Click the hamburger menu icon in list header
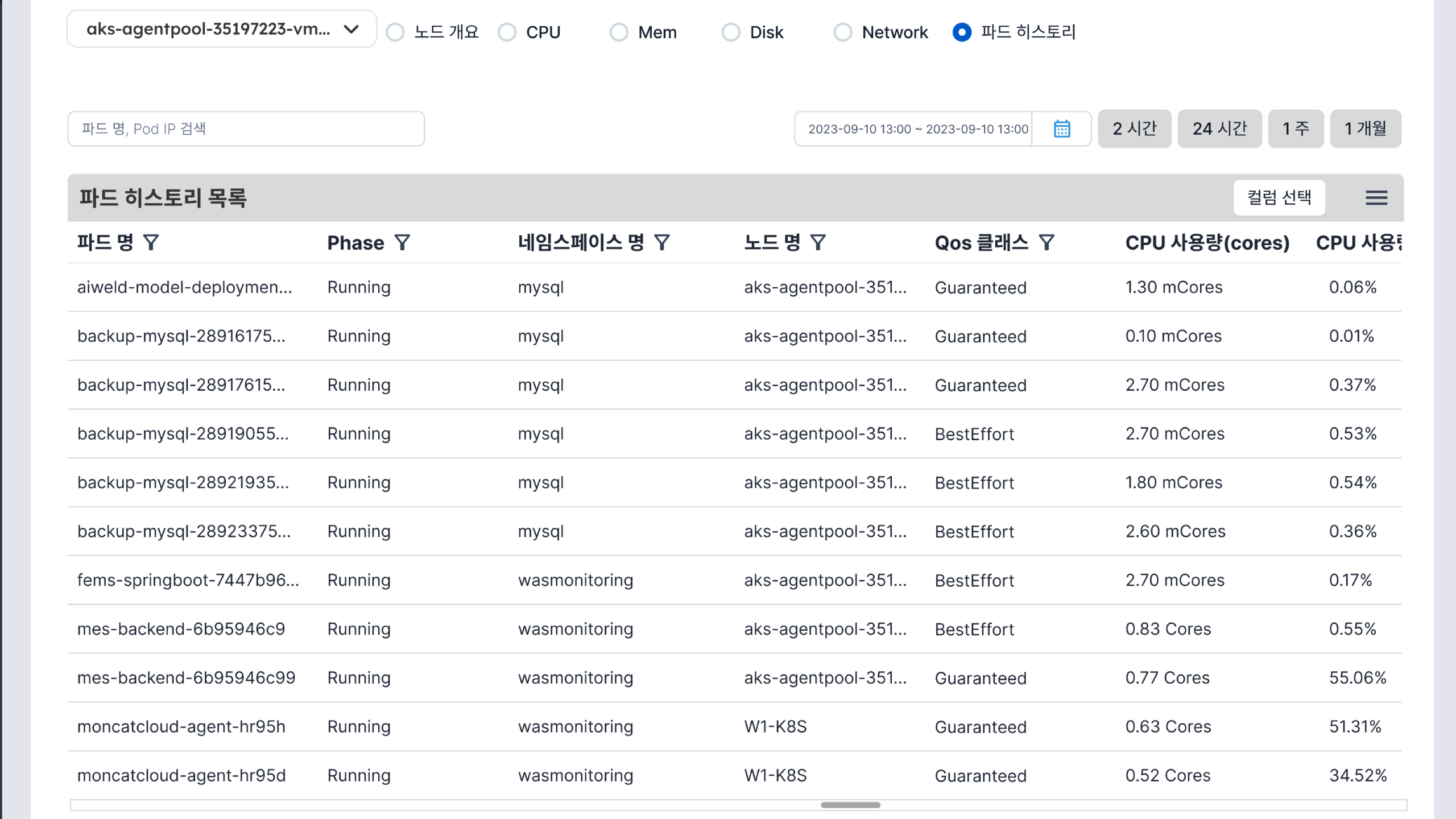This screenshot has height=819, width=1456. tap(1376, 197)
